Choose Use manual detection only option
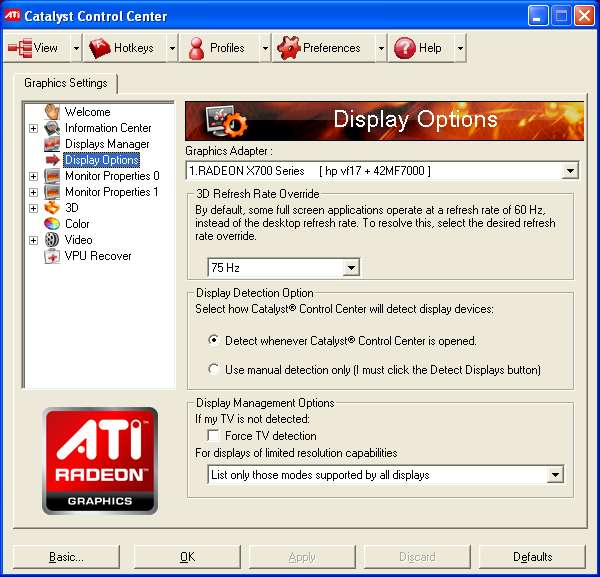600x577 pixels. (x=213, y=370)
